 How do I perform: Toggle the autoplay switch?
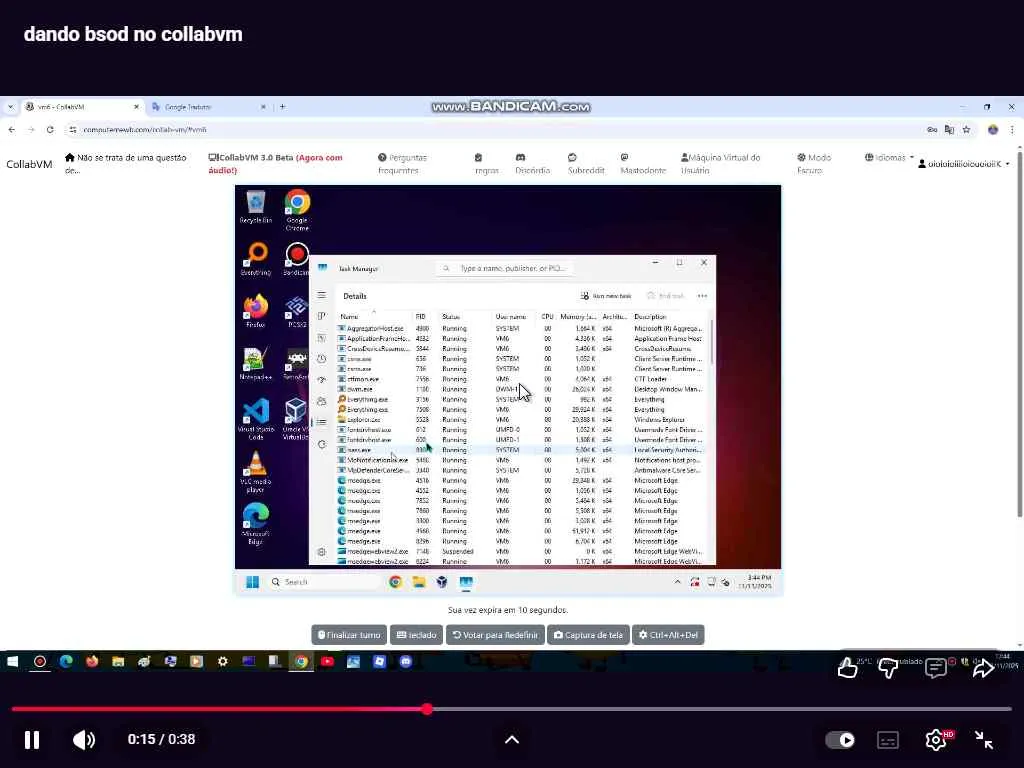(840, 739)
